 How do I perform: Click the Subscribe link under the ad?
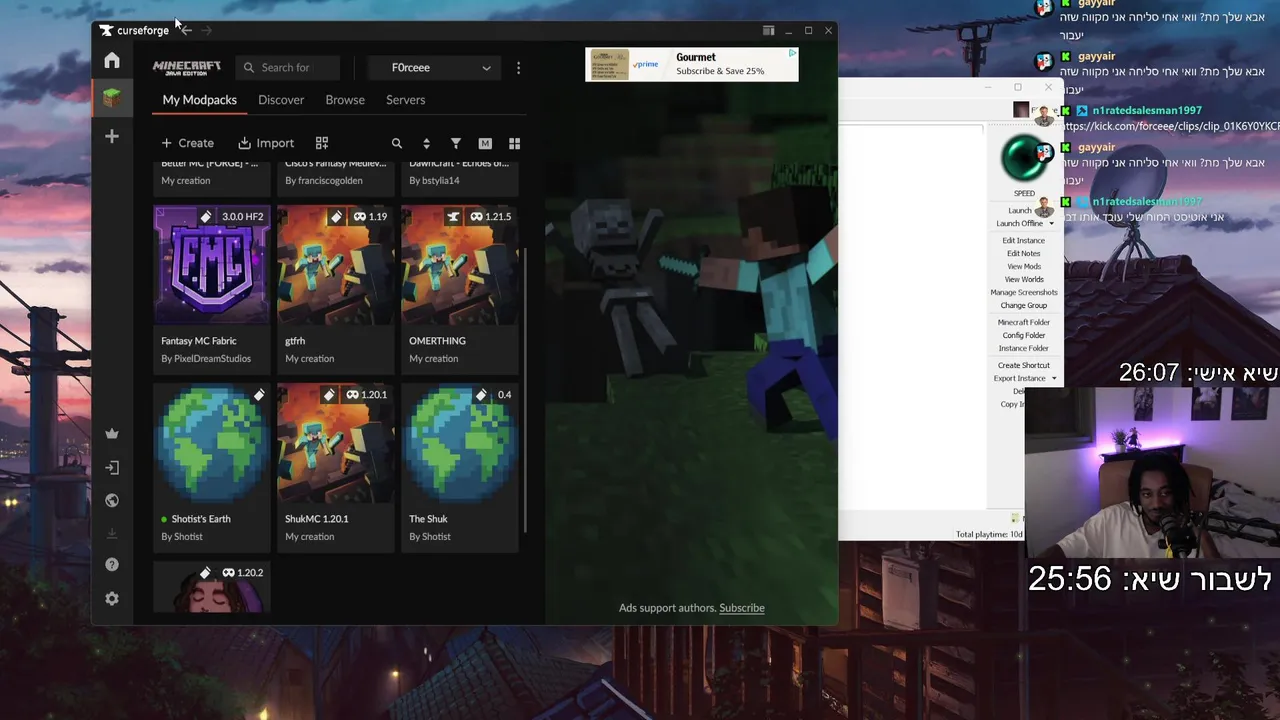coord(742,608)
